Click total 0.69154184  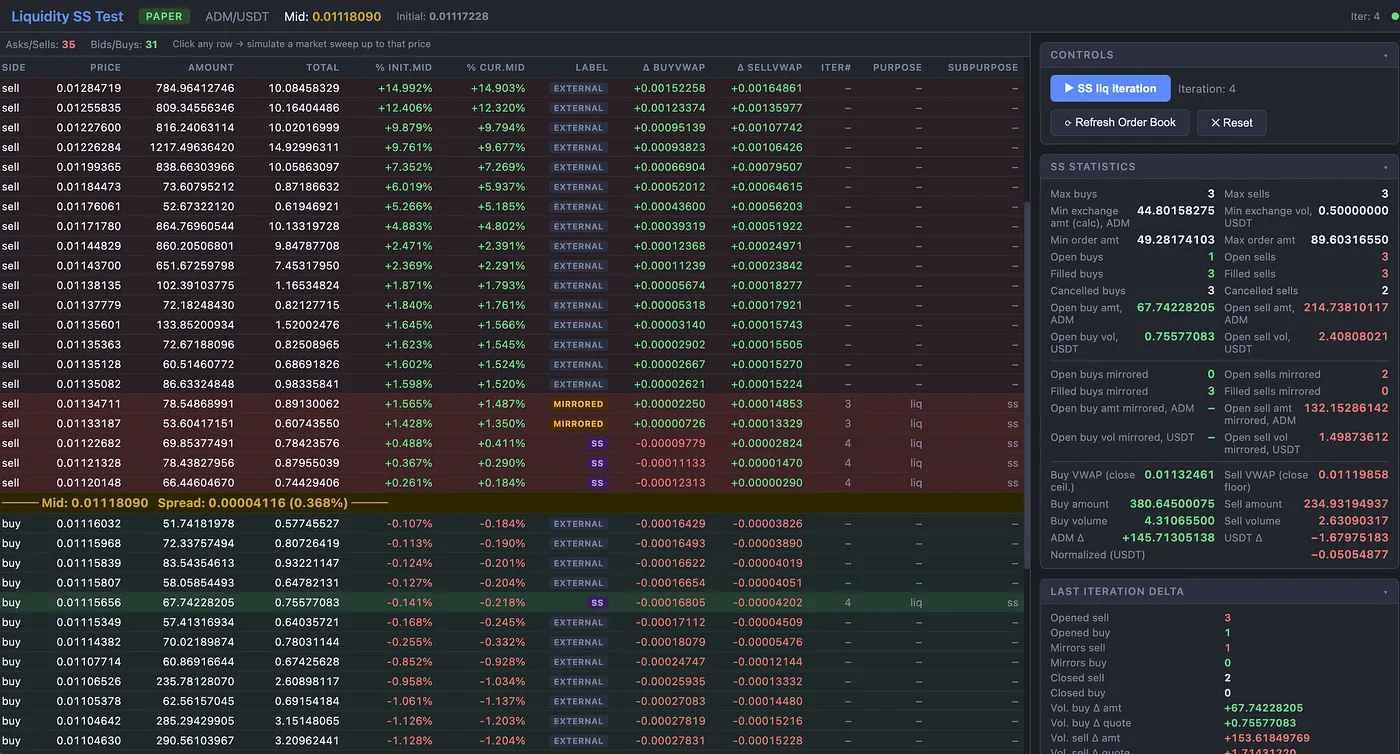[x=307, y=701]
